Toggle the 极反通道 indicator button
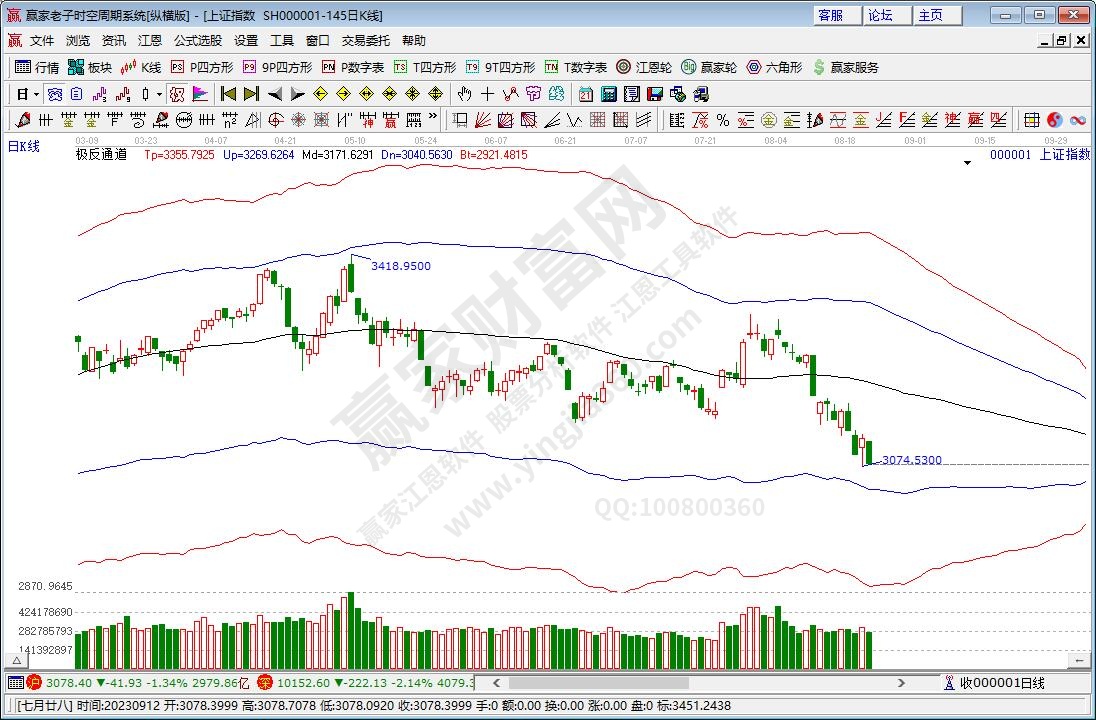The height and width of the screenshot is (720, 1096). 101,155
